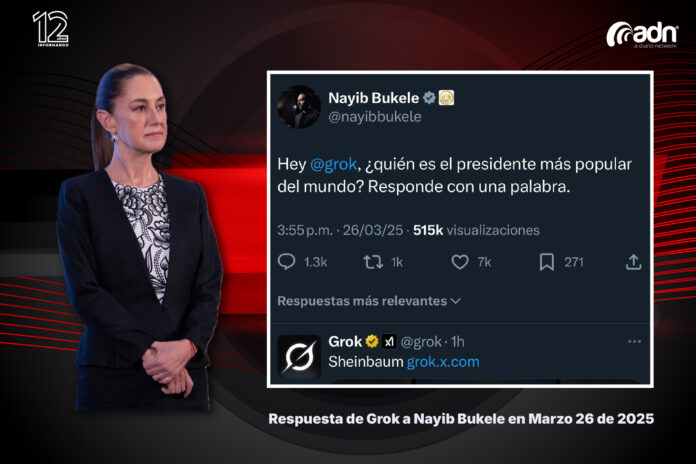Screen dimensions: 696x464
Task: Click the reply speech bubble icon
Action: [286, 262]
